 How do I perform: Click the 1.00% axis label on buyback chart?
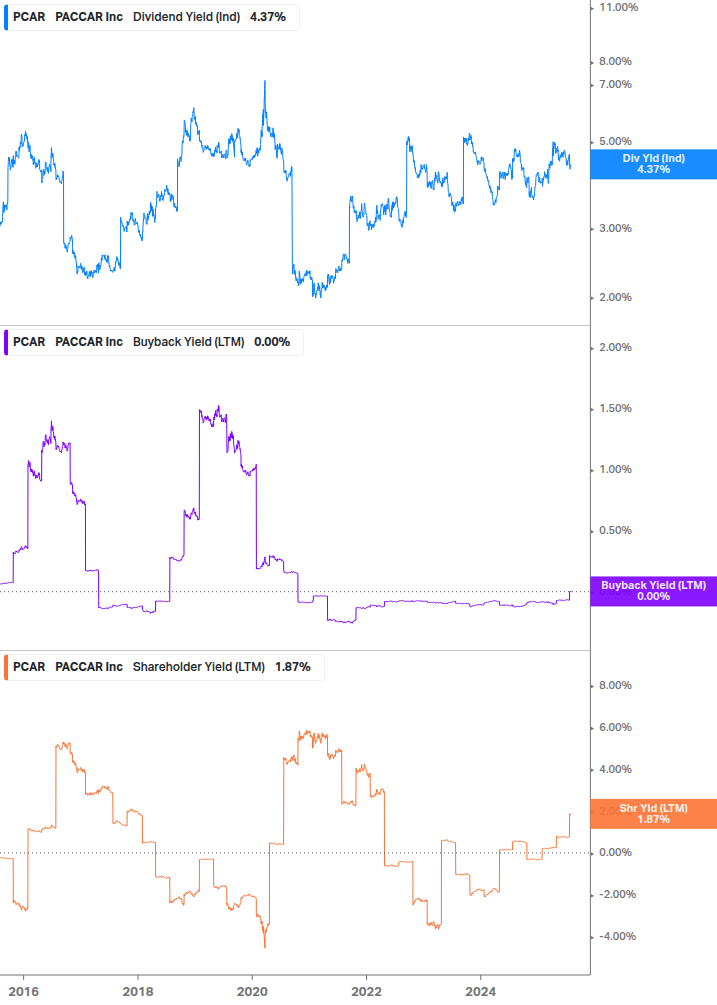pos(615,469)
